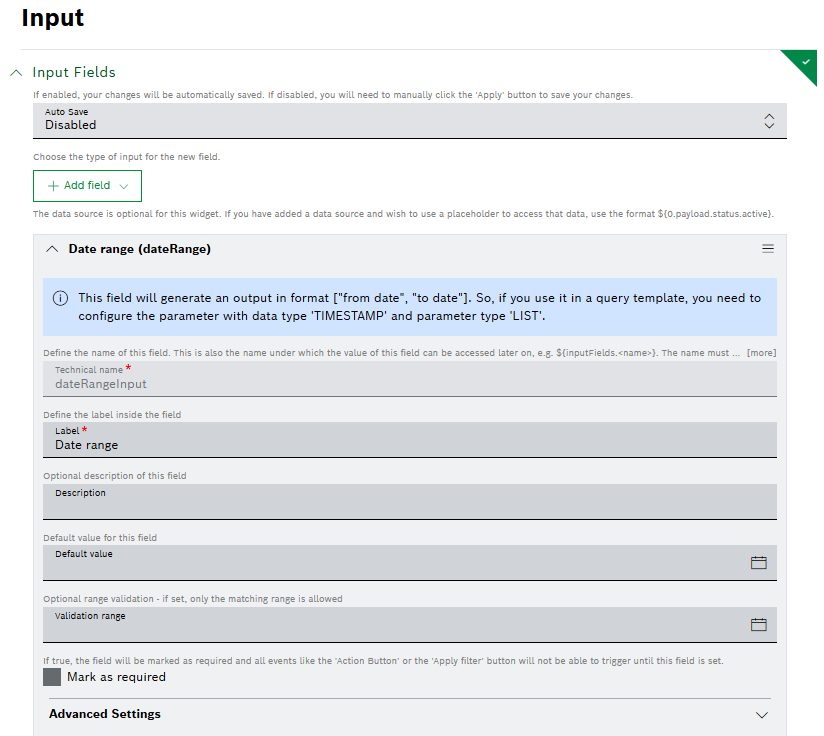This screenshot has height=736, width=824.
Task: Open calendar picker for Default value
Action: (758, 563)
